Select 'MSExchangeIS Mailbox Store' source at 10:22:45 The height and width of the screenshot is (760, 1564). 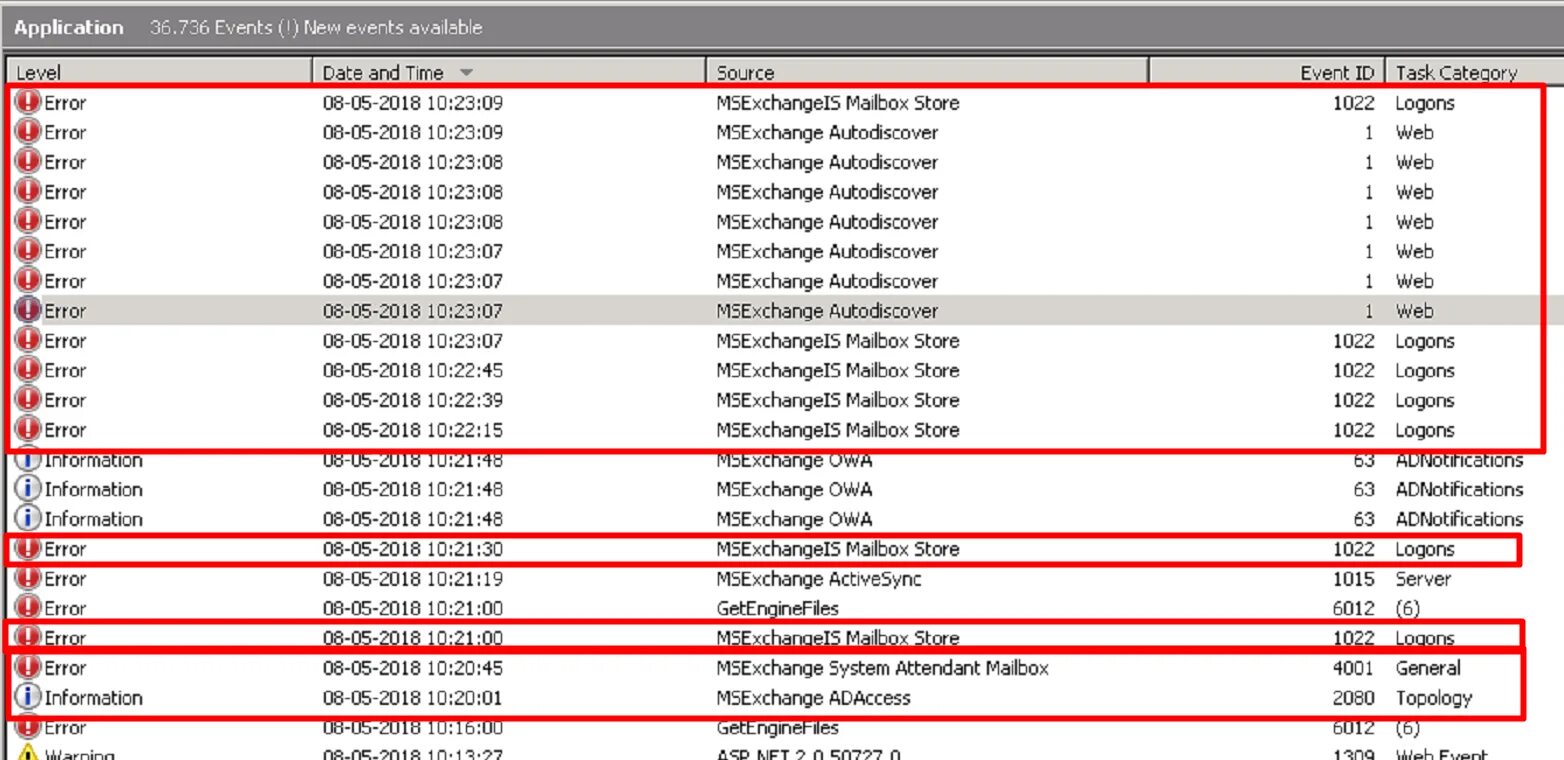(x=838, y=371)
